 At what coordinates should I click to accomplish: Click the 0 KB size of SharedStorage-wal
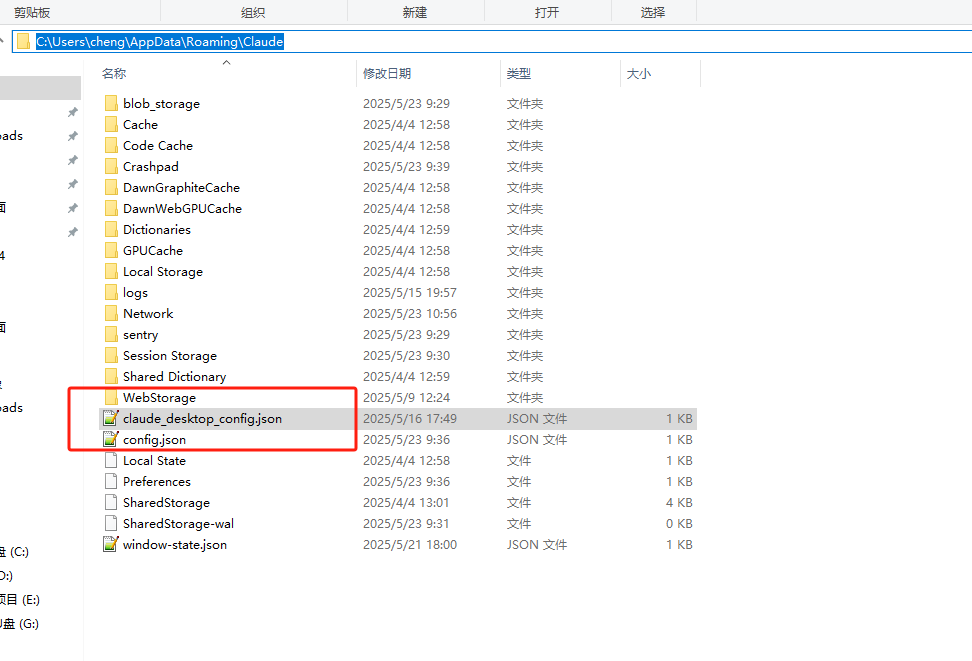click(x=679, y=523)
